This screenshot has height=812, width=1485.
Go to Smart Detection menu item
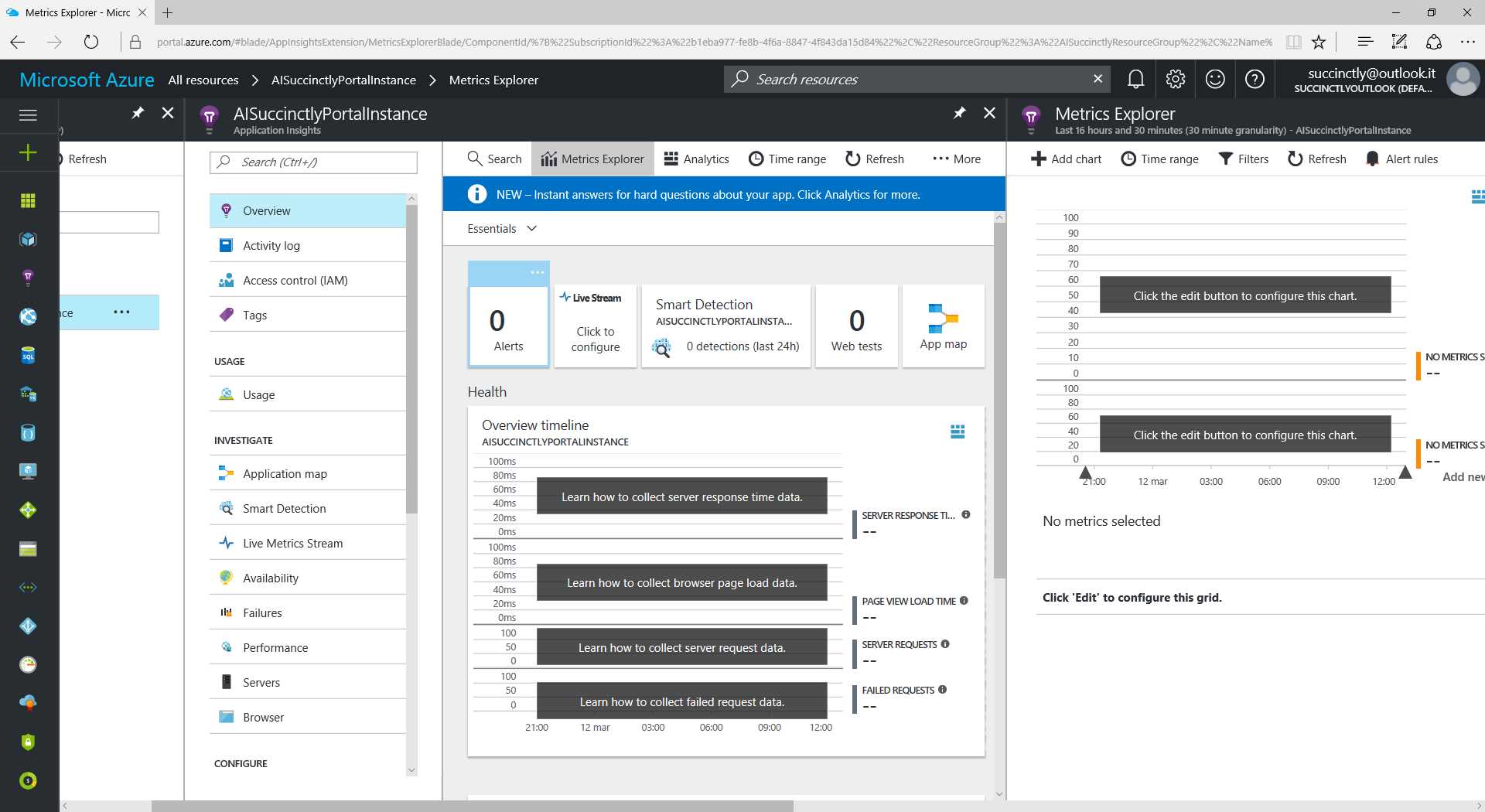[x=308, y=508]
